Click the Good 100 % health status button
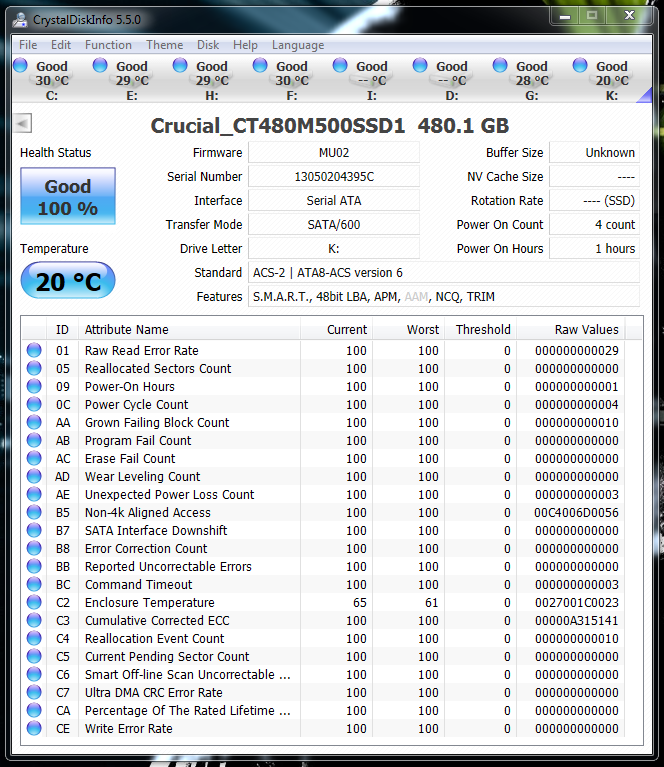 click(68, 197)
